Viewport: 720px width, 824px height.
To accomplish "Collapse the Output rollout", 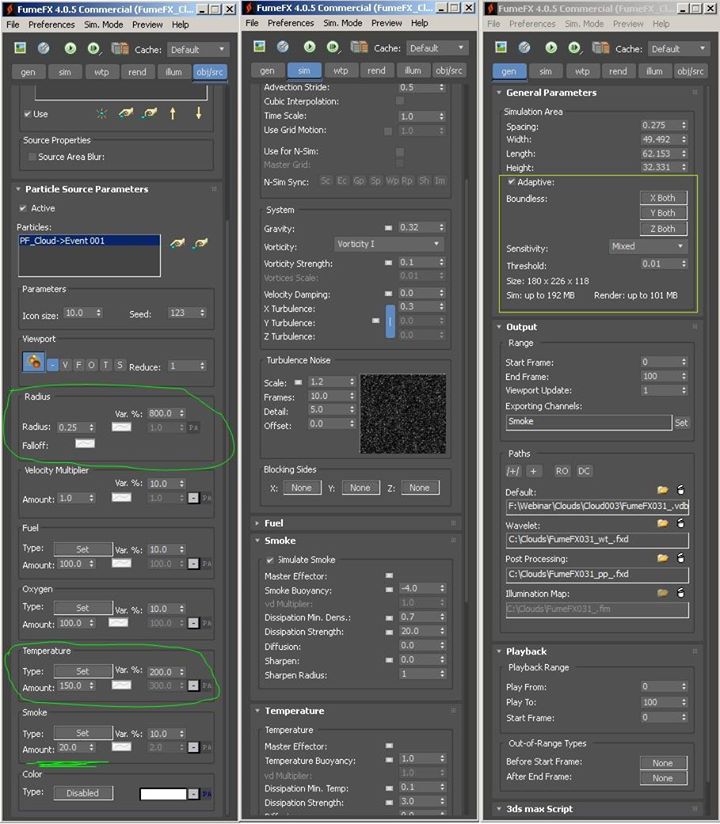I will coord(521,327).
